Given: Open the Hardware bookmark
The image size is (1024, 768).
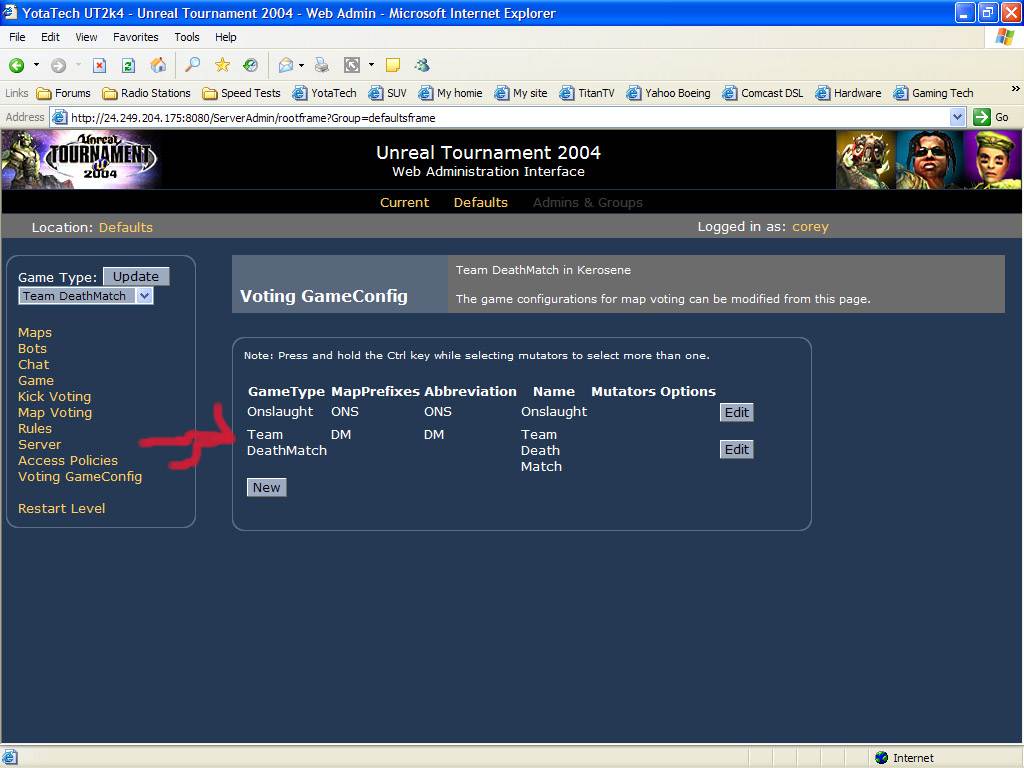Looking at the screenshot, I should tap(848, 93).
